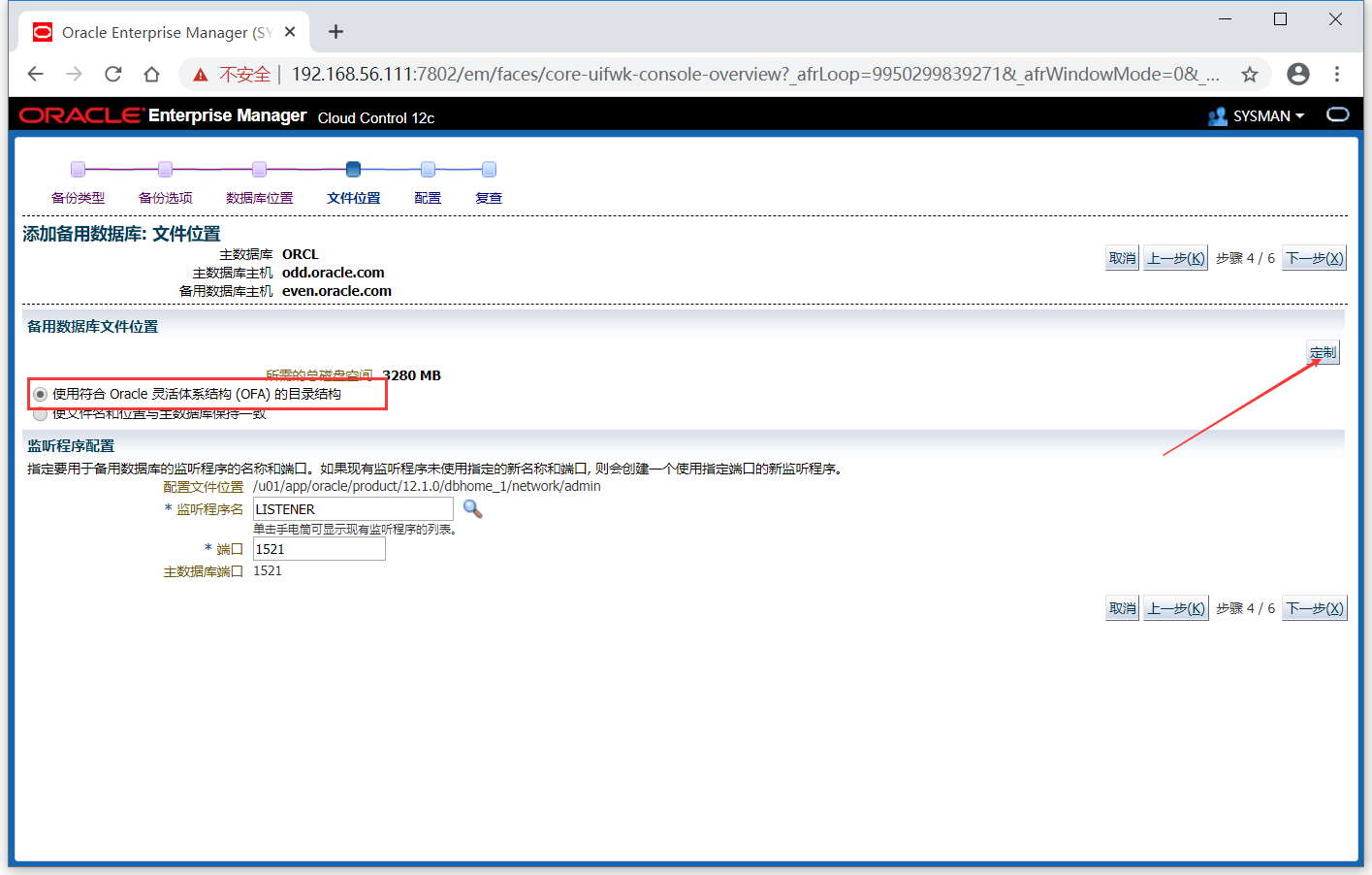This screenshot has width=1372, height=875.
Task: Click the accessibility oval icon beside SYSMAN
Action: [1338, 114]
